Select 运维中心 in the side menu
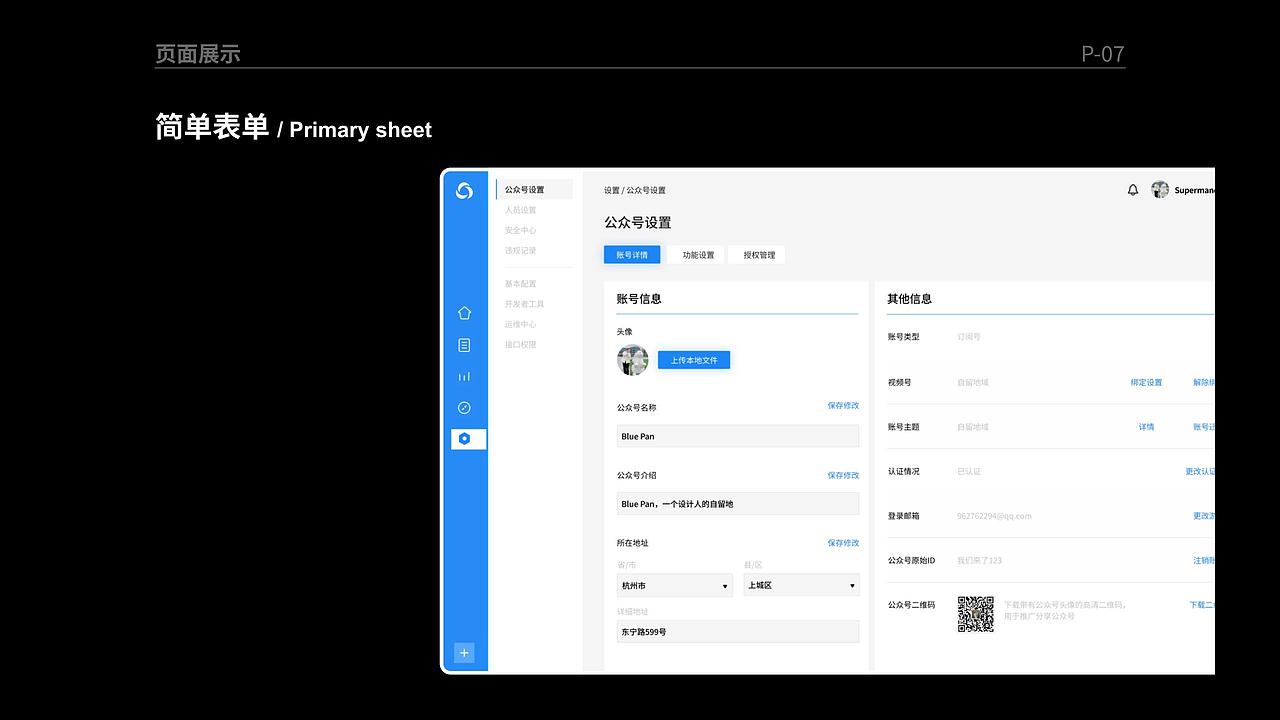The width and height of the screenshot is (1280, 720). [521, 324]
